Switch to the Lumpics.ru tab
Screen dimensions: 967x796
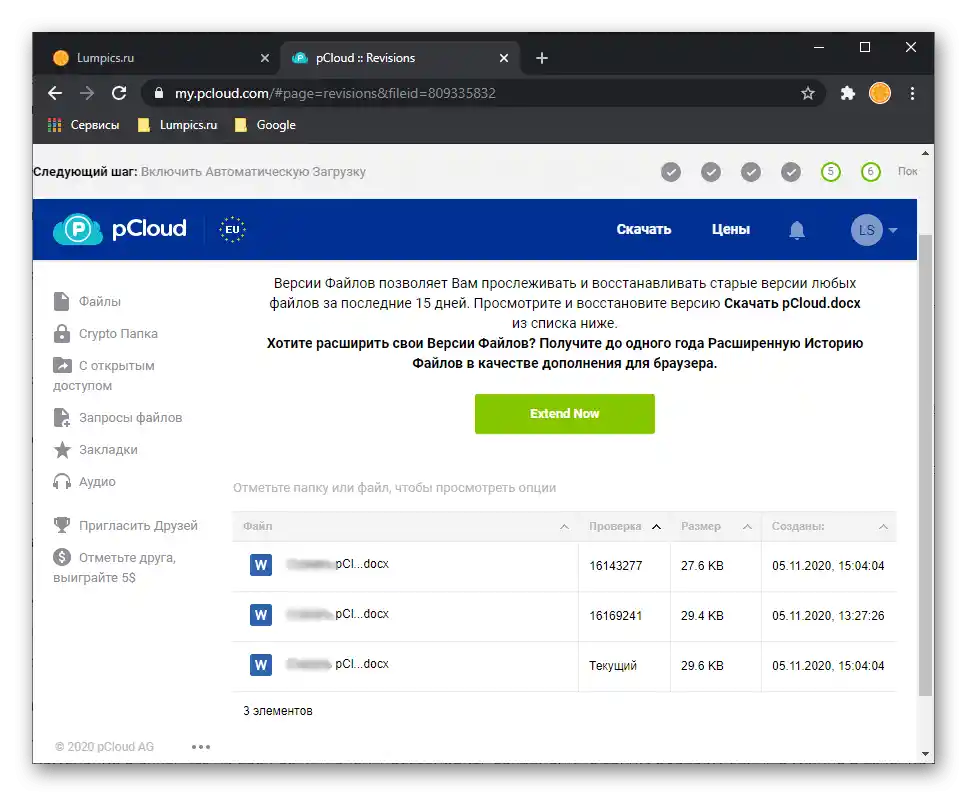(x=160, y=58)
